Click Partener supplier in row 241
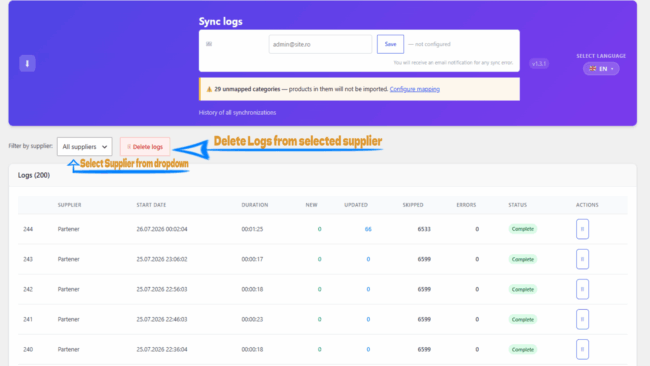Screen dimensions: 650x366 tap(68, 319)
